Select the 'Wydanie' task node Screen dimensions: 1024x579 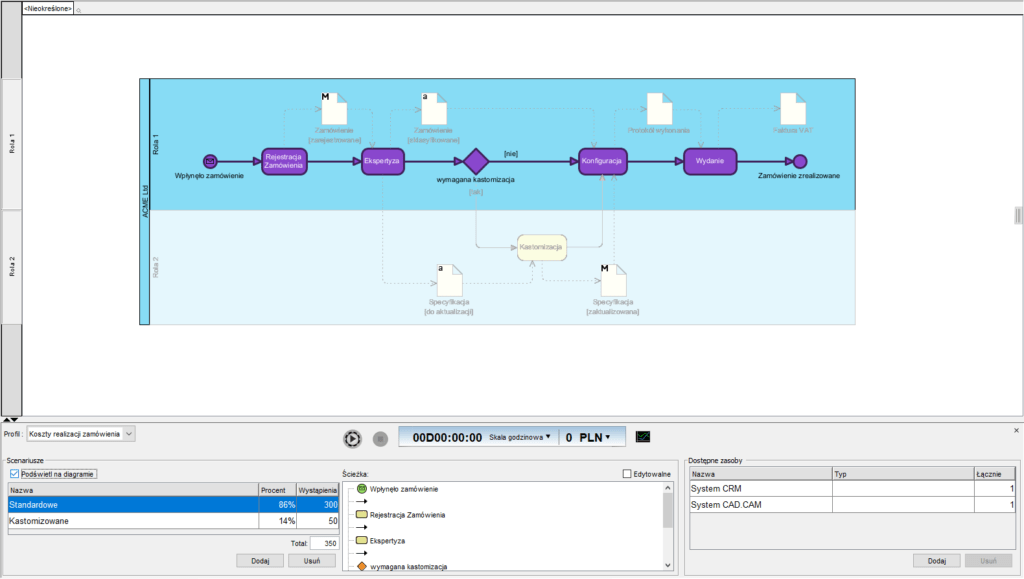click(710, 161)
